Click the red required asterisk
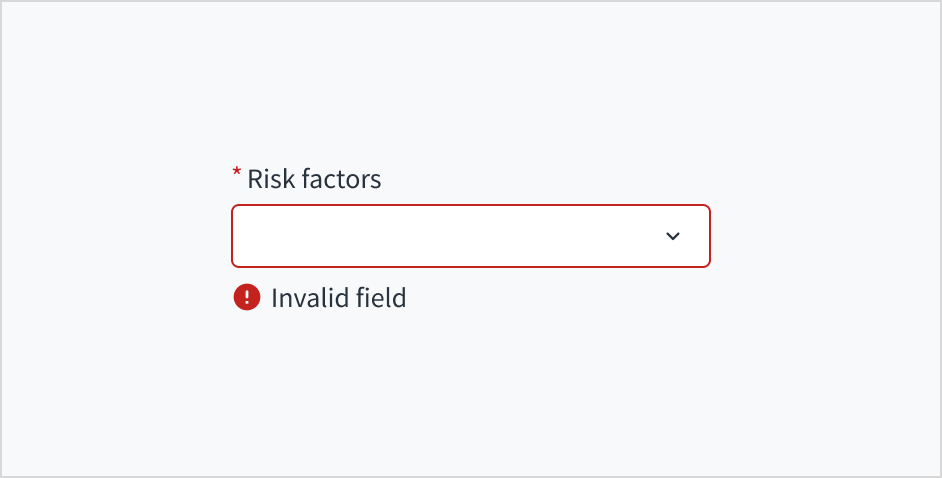The width and height of the screenshot is (942, 478). [x=237, y=175]
